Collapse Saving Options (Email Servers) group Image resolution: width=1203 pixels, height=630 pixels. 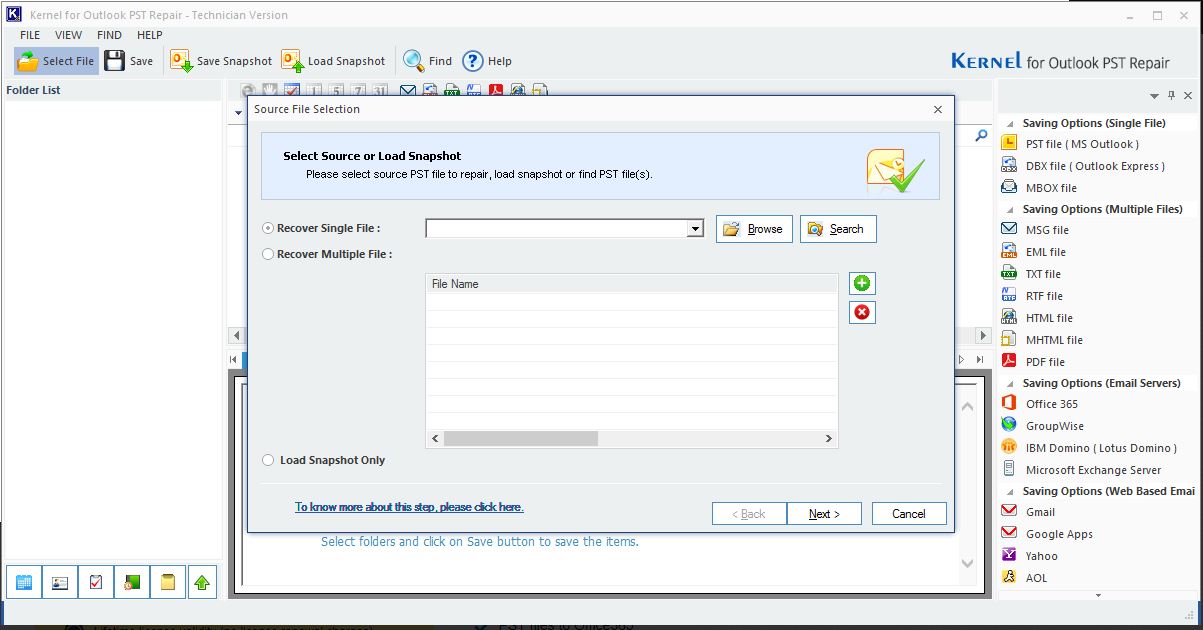tap(1009, 384)
